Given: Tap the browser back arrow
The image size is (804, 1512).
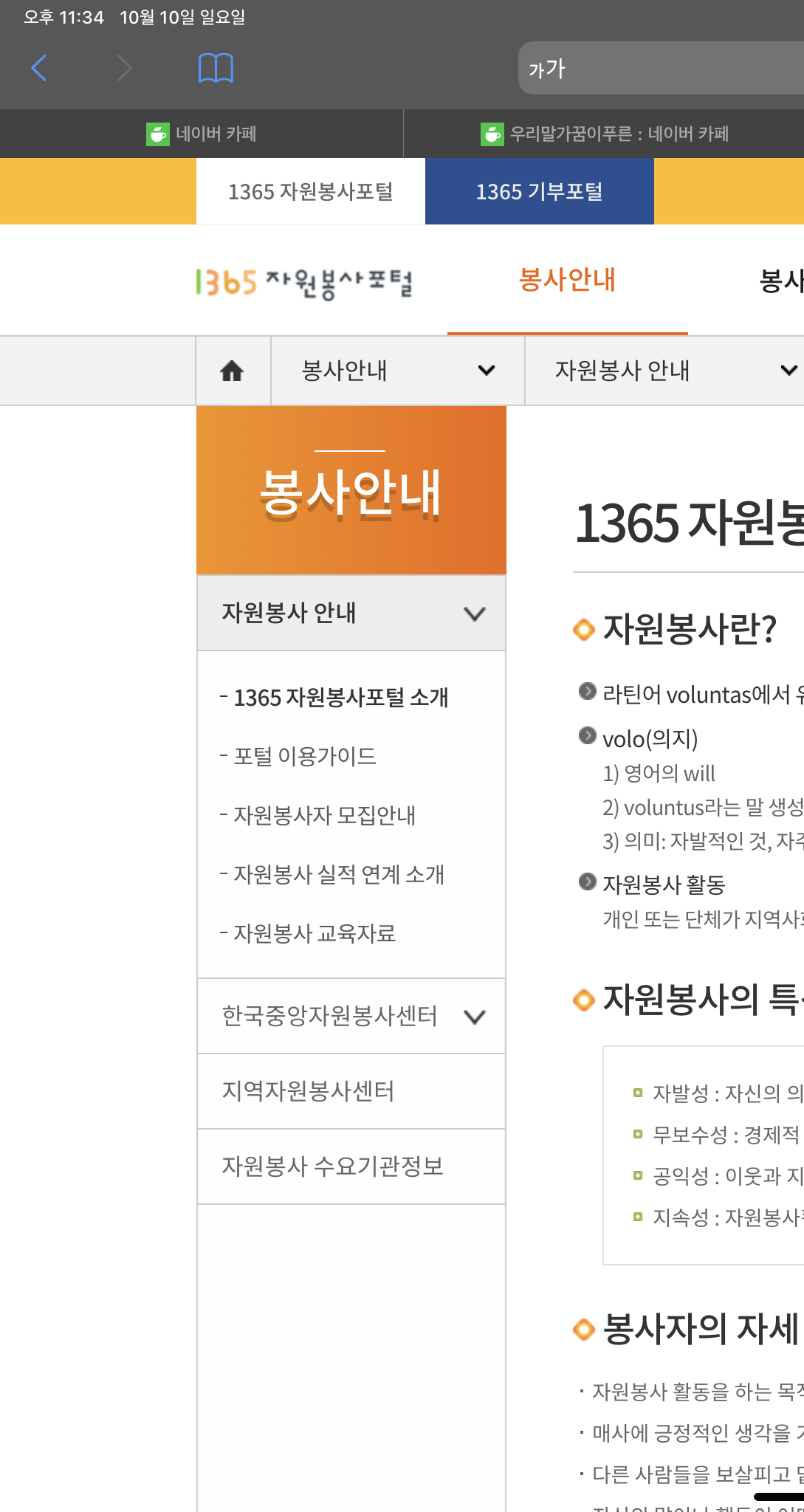Looking at the screenshot, I should pos(39,68).
